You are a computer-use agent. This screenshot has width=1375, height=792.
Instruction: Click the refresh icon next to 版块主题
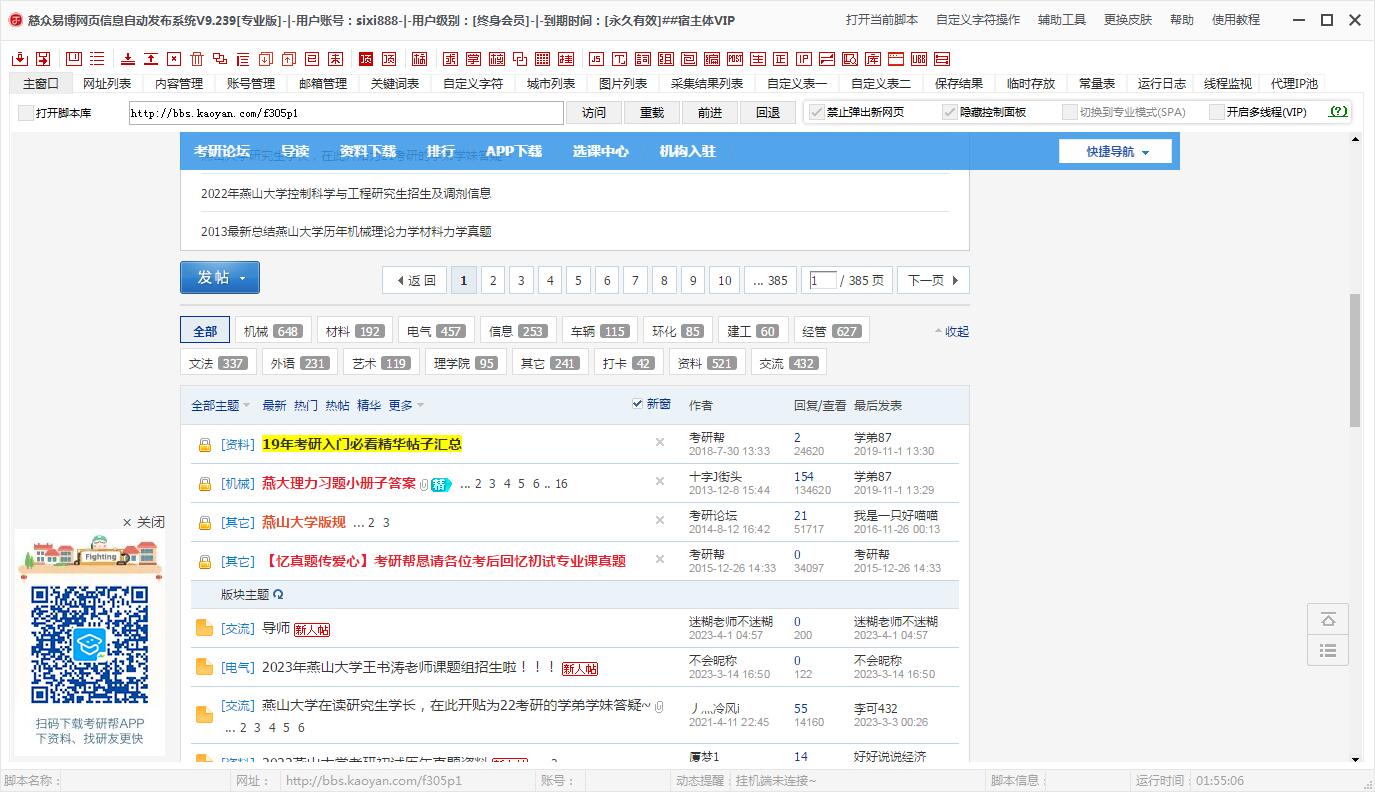tap(278, 594)
